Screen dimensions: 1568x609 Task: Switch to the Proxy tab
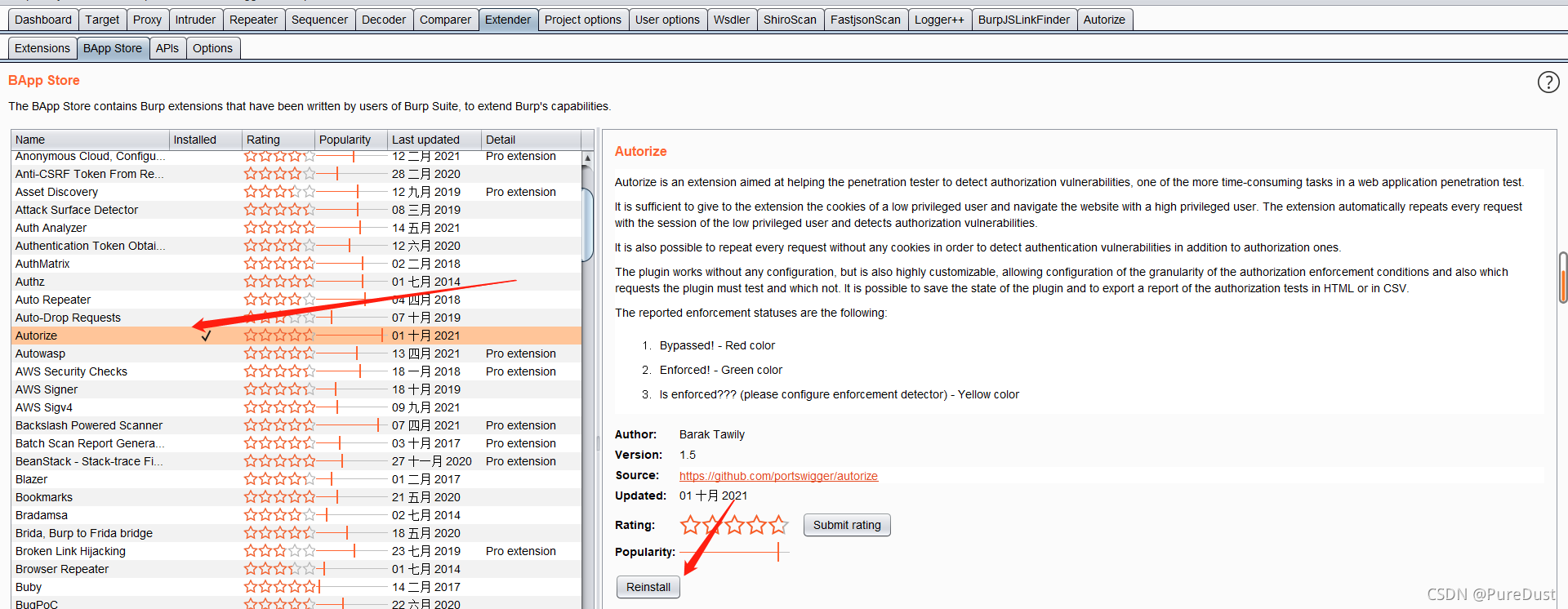[x=147, y=20]
